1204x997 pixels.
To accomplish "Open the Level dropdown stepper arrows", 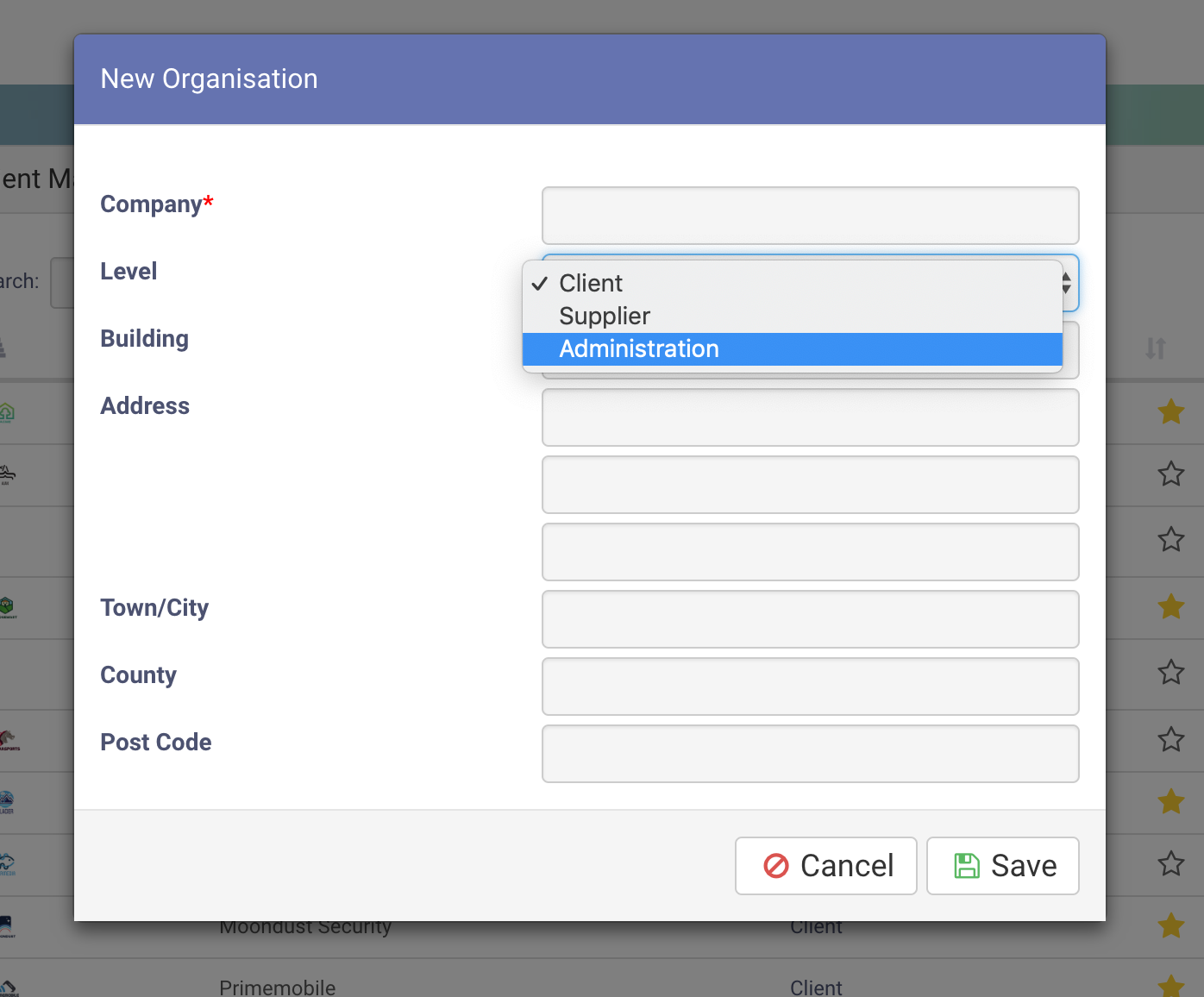I will click(x=1067, y=283).
